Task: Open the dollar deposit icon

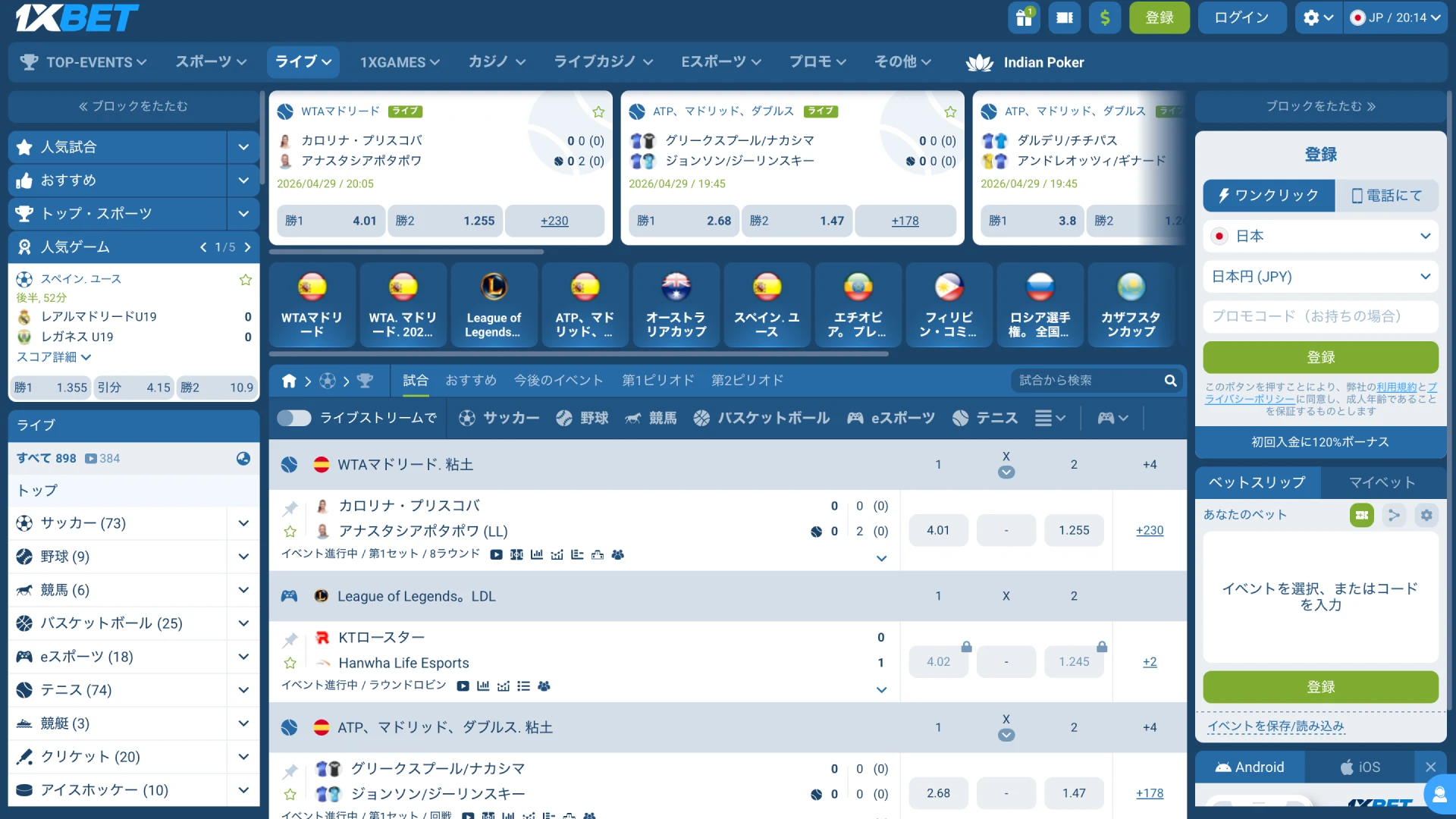Action: click(x=1105, y=17)
